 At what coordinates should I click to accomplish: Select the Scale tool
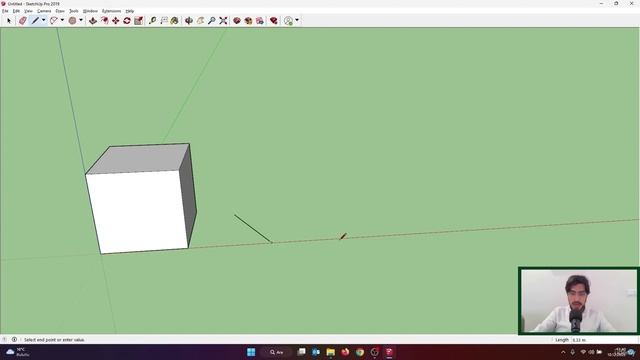point(138,20)
